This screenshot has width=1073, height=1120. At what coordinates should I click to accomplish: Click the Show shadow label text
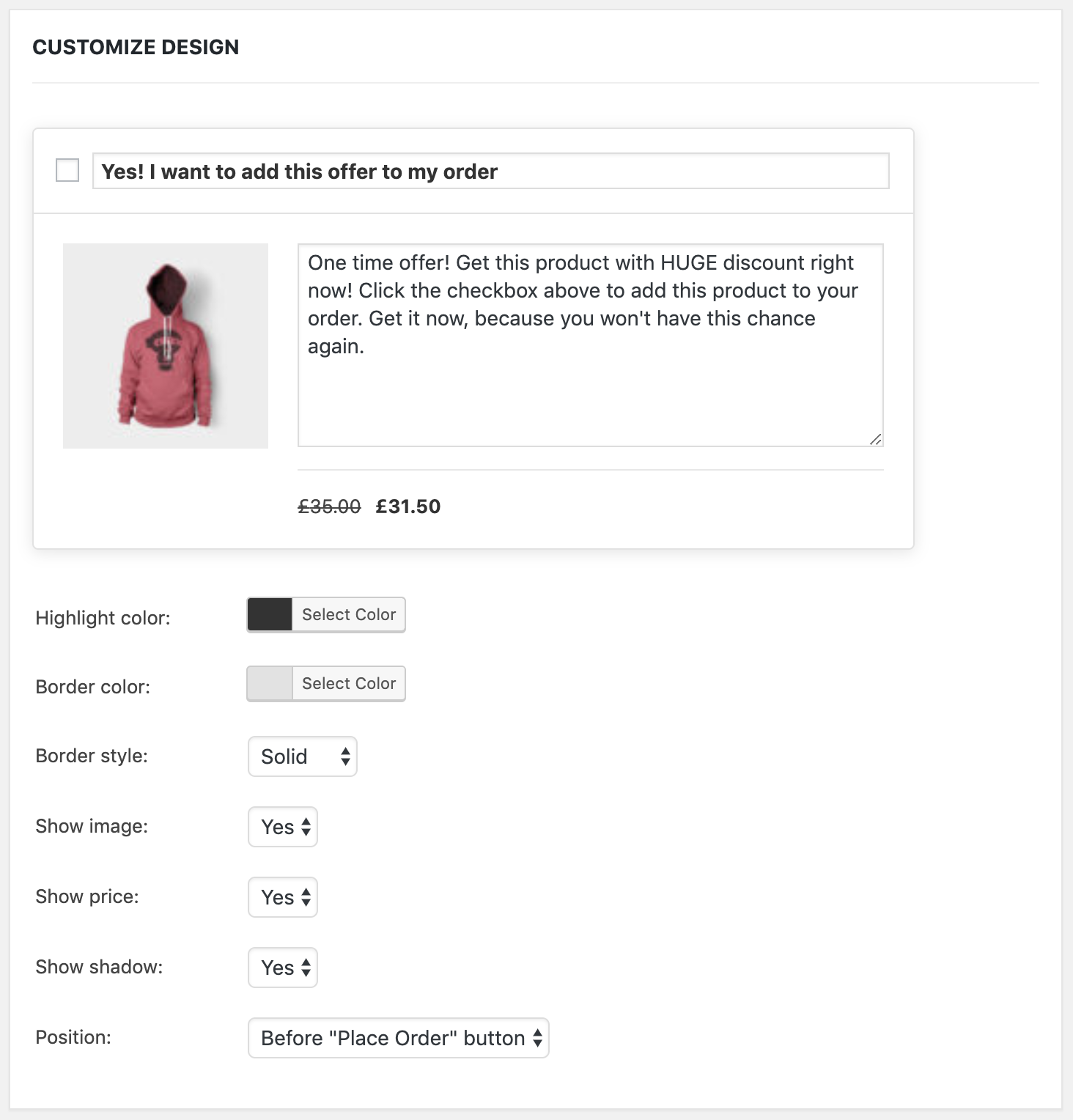(99, 967)
